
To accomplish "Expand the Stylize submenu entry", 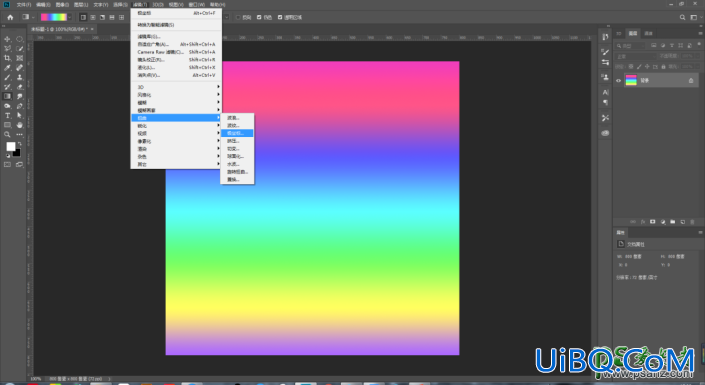I will [176, 94].
